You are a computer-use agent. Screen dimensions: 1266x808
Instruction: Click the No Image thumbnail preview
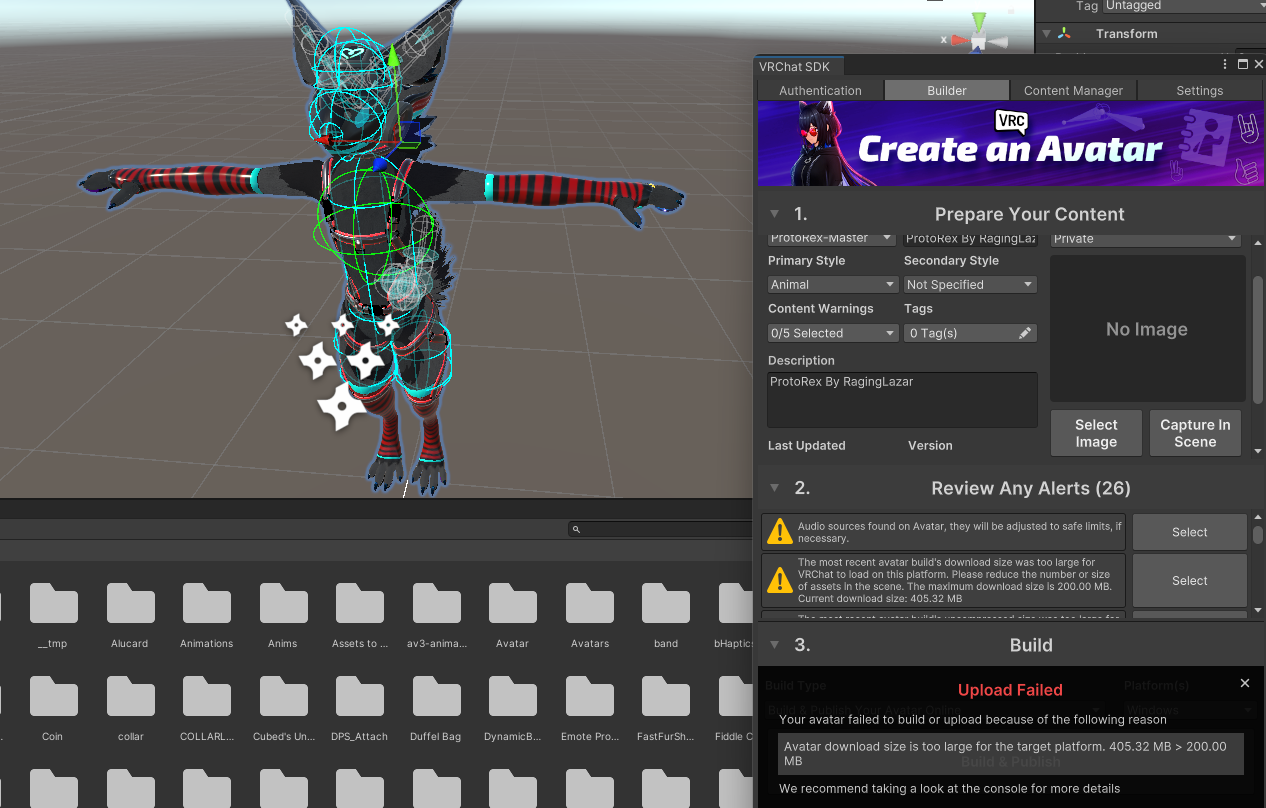1147,329
